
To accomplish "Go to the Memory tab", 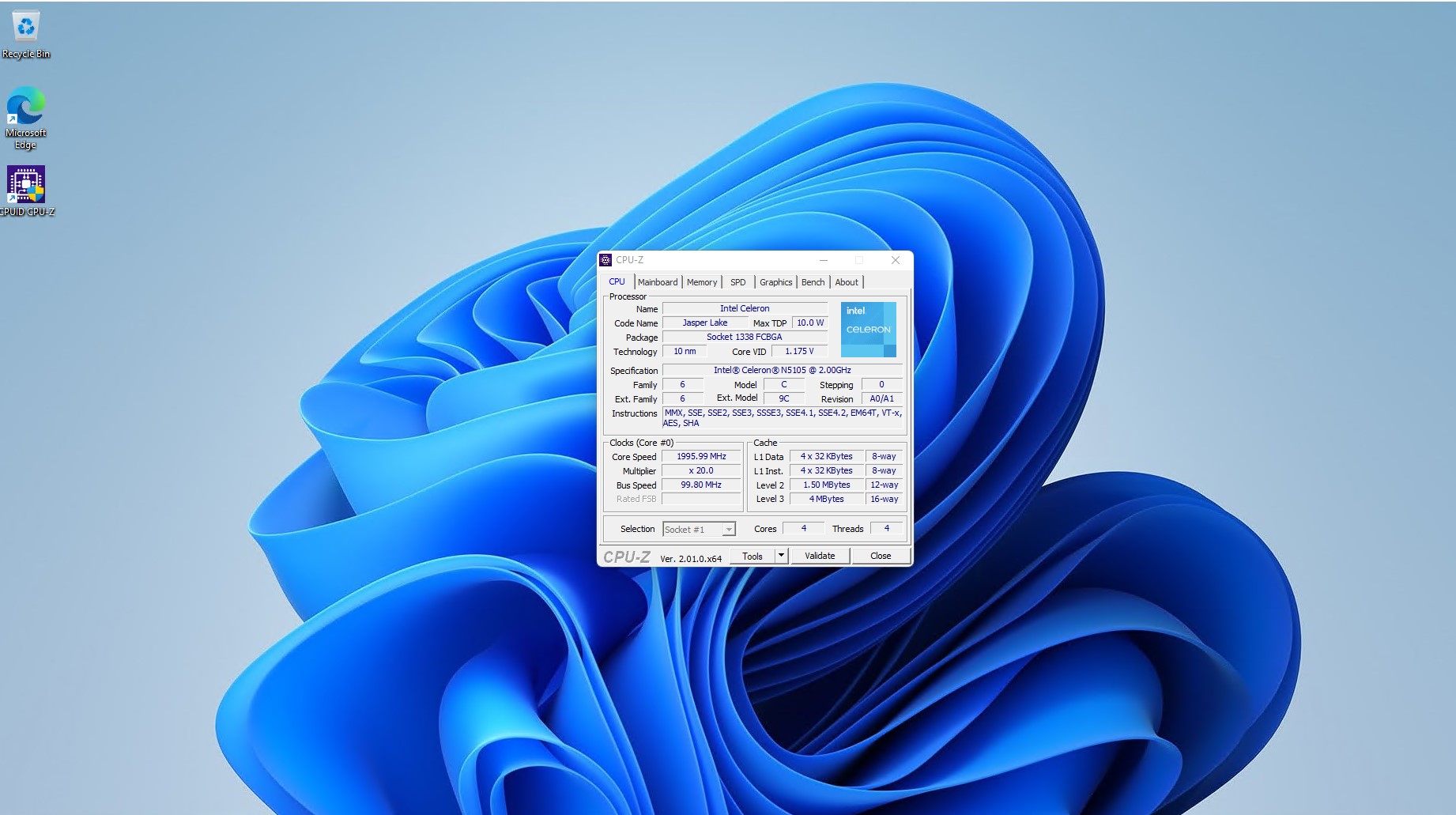I will [702, 282].
